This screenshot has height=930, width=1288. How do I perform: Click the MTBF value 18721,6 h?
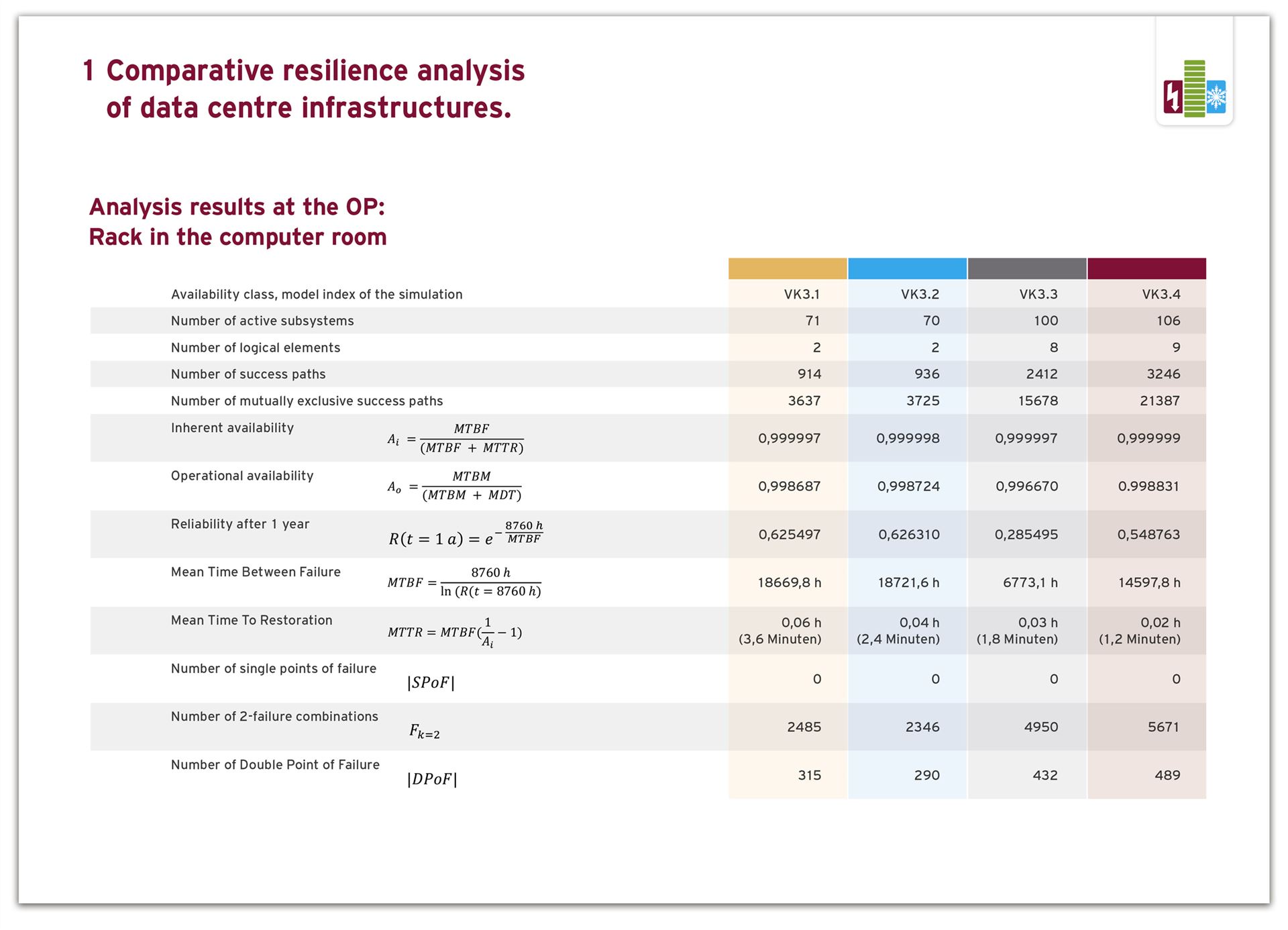909,582
